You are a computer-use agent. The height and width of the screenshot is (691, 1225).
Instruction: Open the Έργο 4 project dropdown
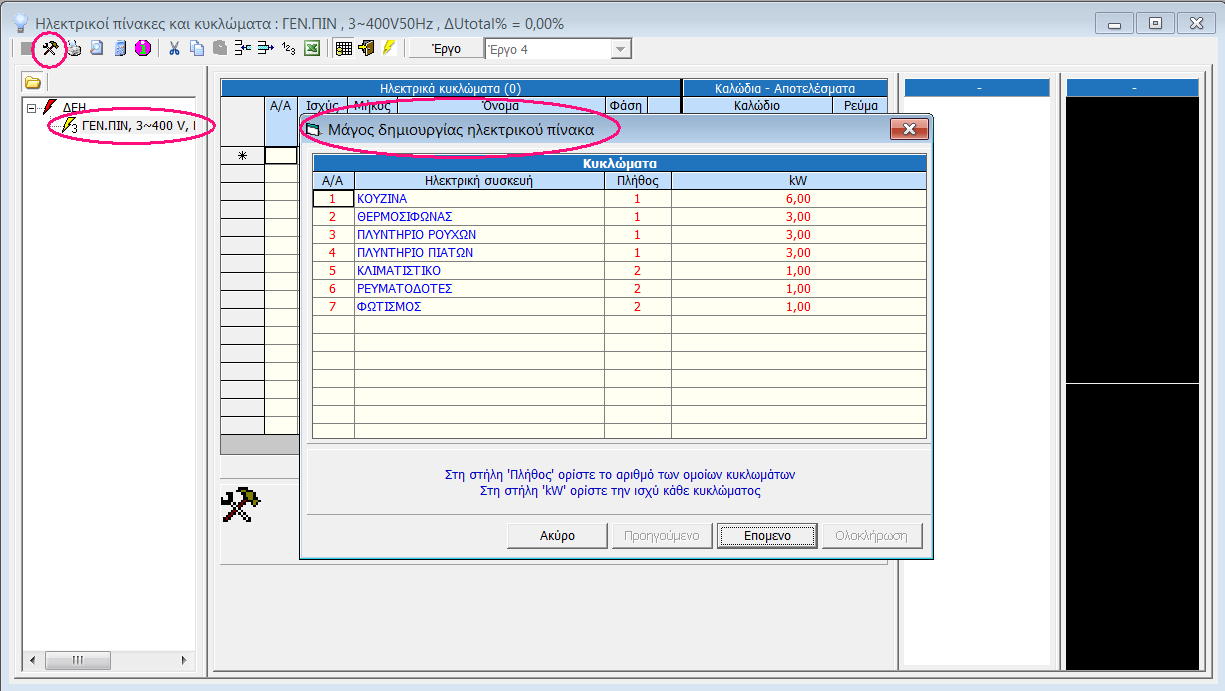coord(621,49)
